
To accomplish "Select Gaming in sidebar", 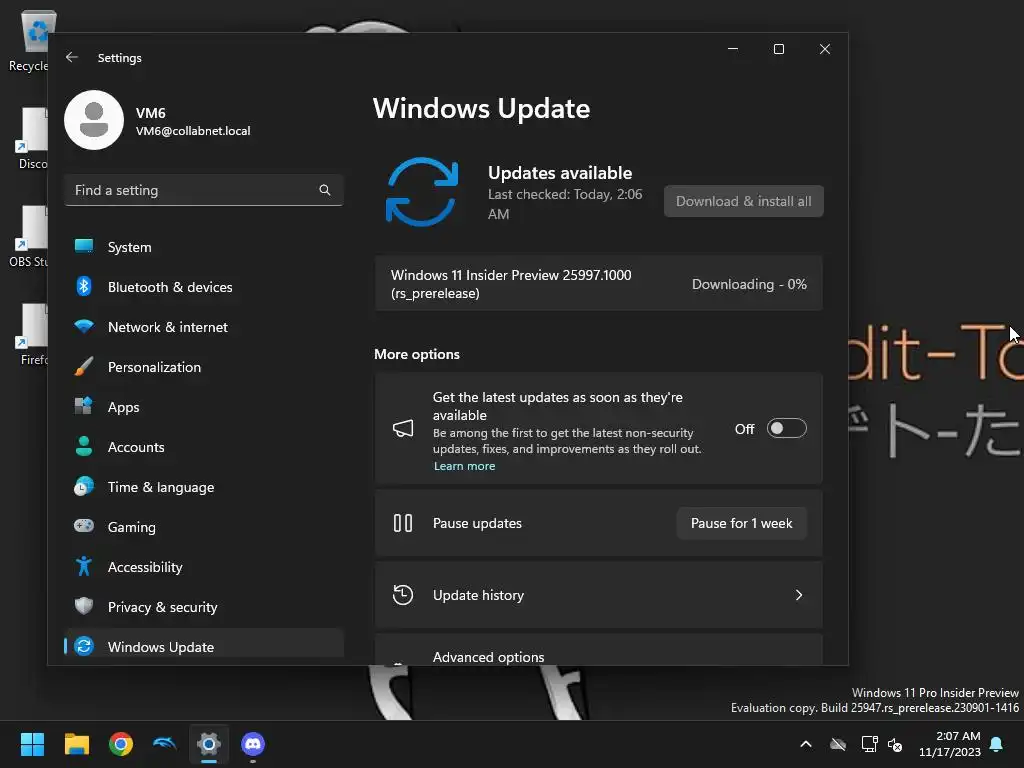I will tap(204, 526).
